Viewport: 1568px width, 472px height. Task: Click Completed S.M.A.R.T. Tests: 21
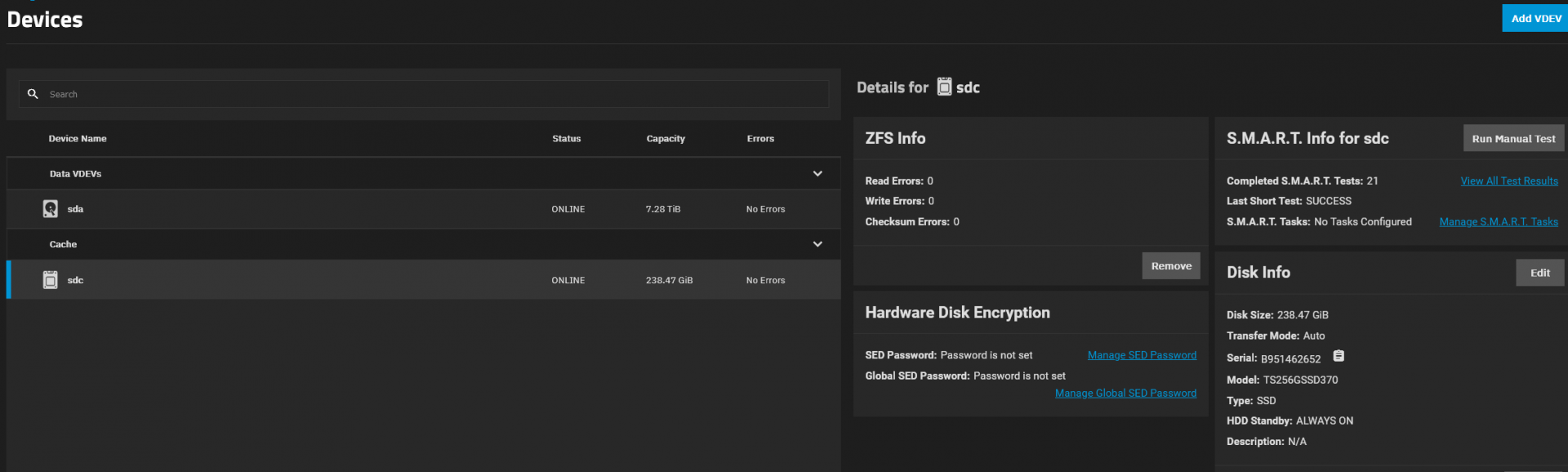(x=1302, y=181)
